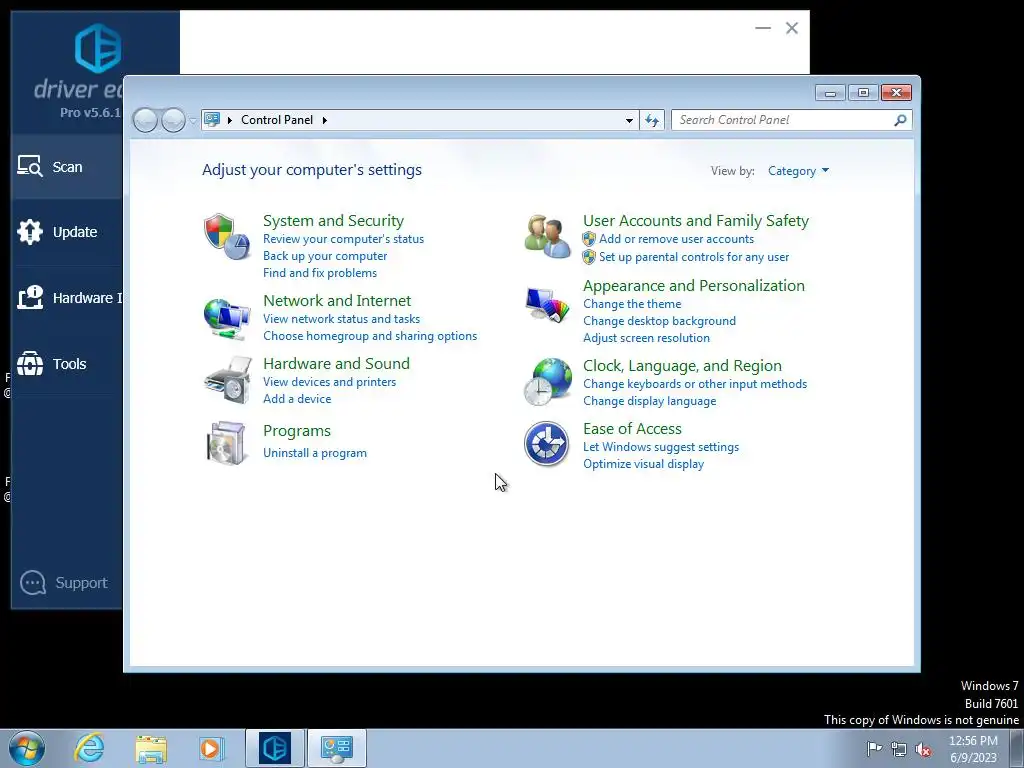Viewport: 1024px width, 768px height.
Task: Click Control Panel forward navigation button
Action: (x=173, y=120)
